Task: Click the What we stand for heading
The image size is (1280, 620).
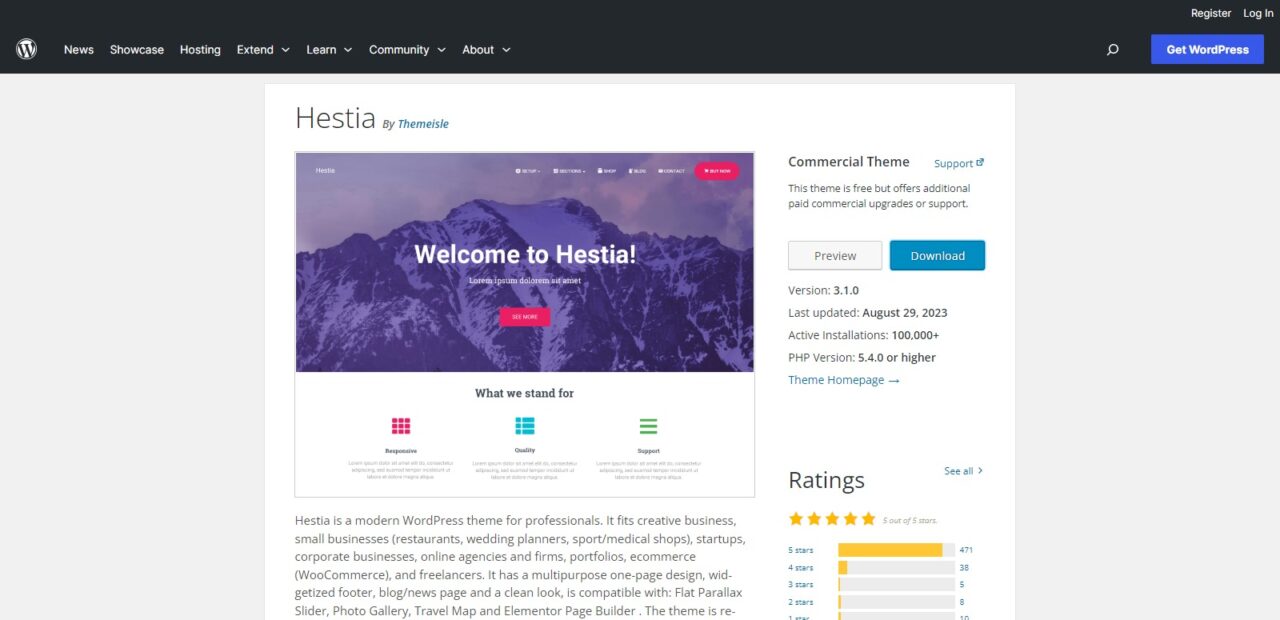Action: click(524, 393)
